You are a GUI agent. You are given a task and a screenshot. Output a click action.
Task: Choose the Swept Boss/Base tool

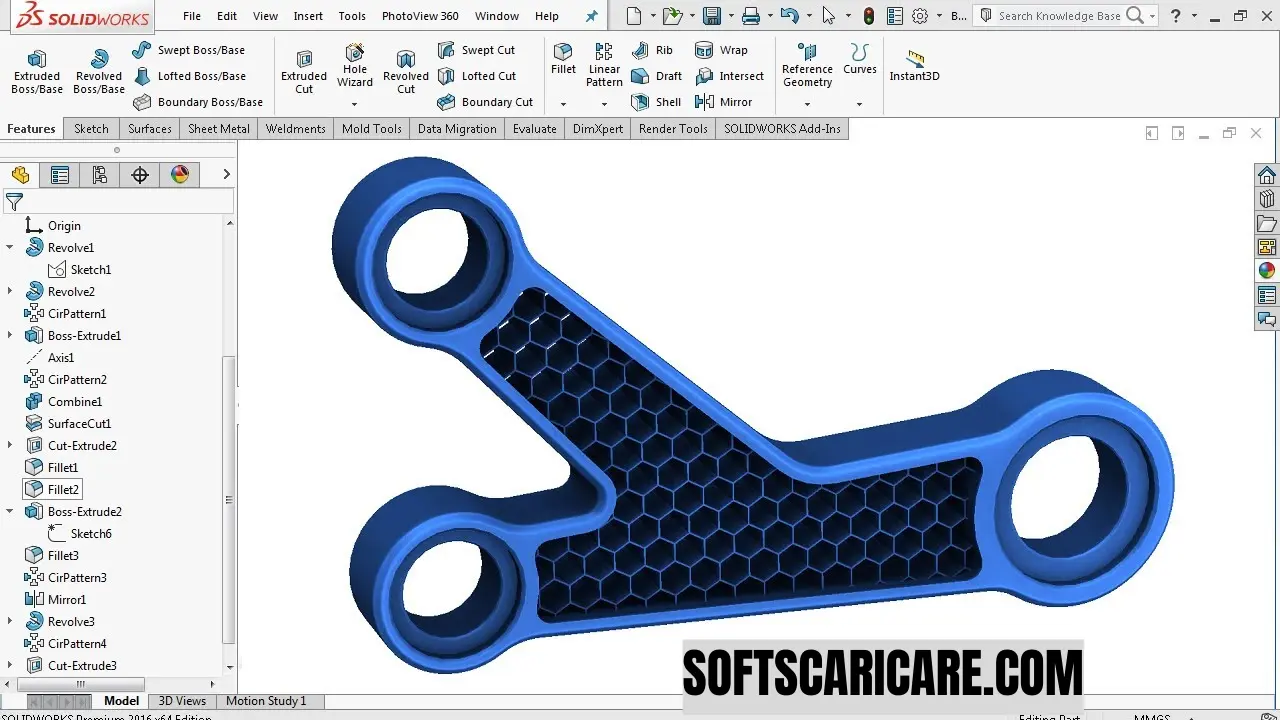188,50
